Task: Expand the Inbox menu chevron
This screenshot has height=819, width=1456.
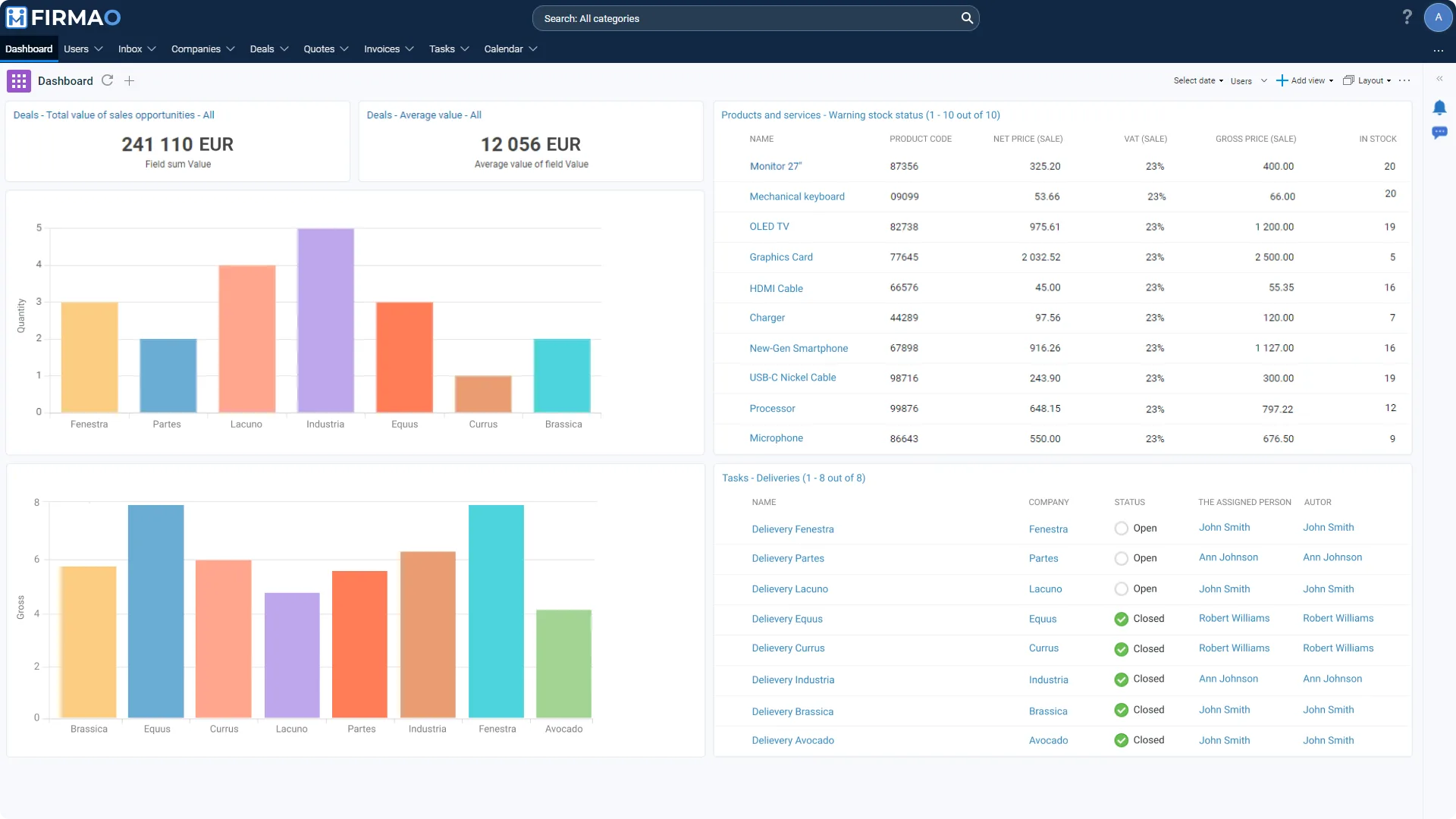Action: click(152, 49)
